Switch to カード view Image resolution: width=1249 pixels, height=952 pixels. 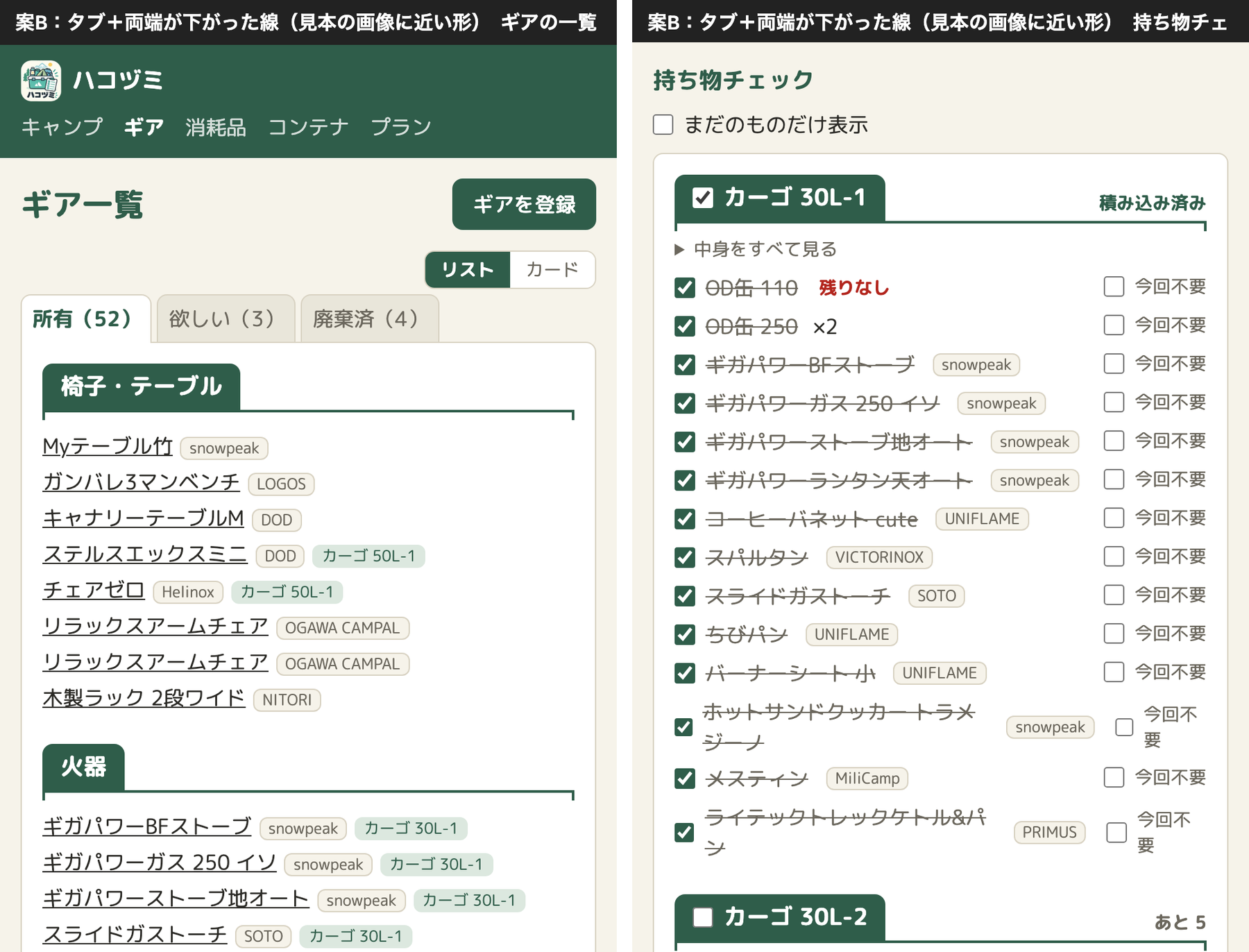552,269
